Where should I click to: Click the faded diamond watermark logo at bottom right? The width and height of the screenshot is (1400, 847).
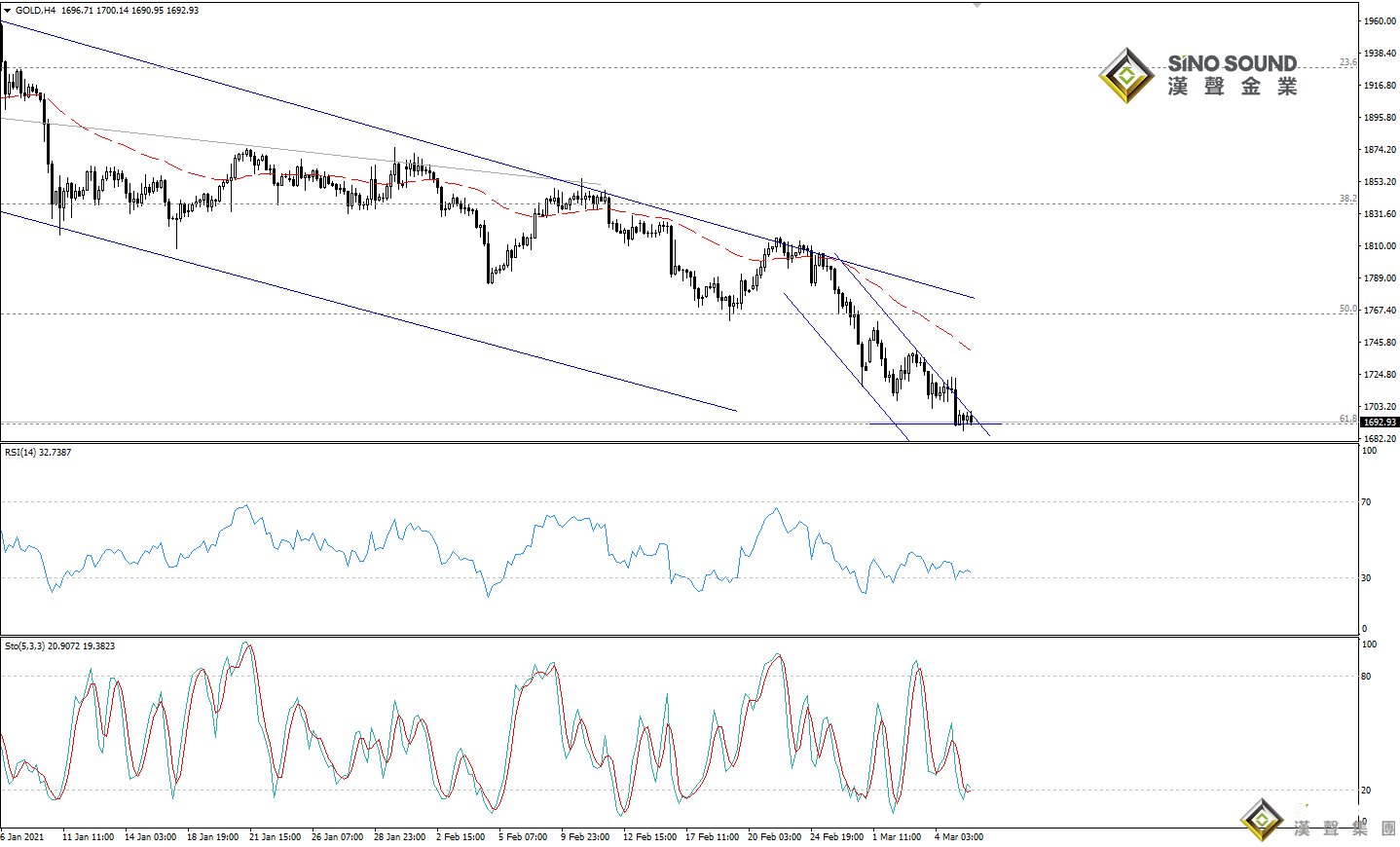pyautogui.click(x=1262, y=820)
